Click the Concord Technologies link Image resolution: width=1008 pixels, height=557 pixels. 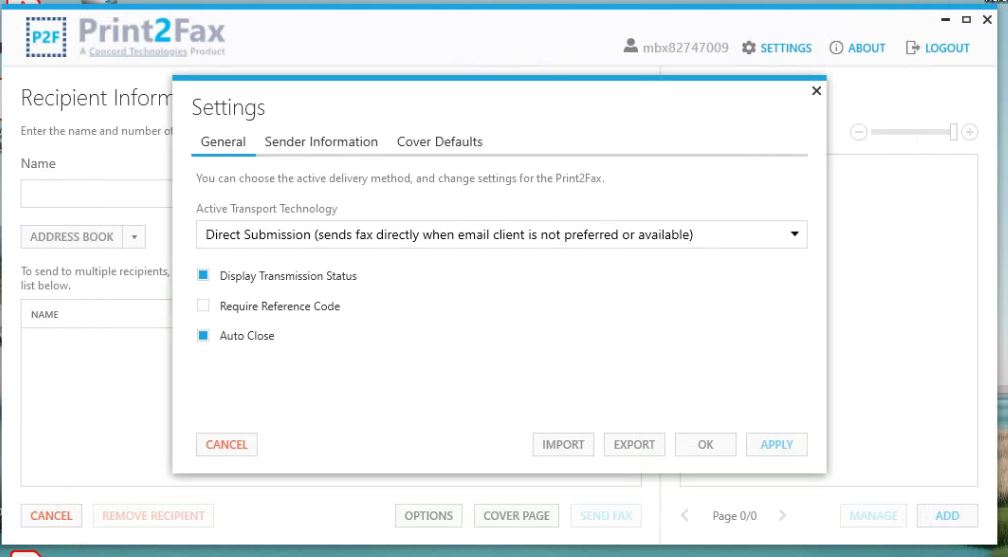pyautogui.click(x=138, y=51)
